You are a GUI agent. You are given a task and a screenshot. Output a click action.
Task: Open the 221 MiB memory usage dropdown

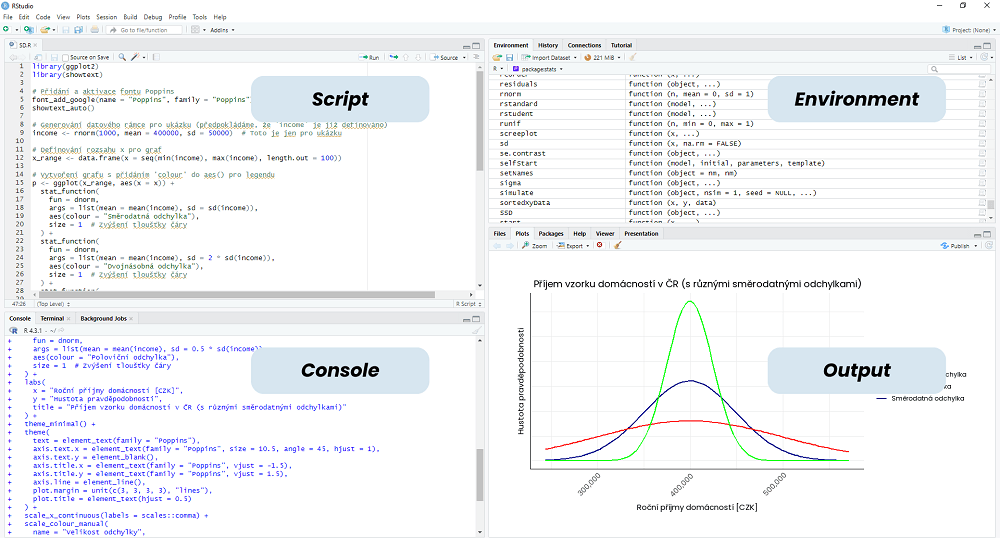tap(602, 57)
